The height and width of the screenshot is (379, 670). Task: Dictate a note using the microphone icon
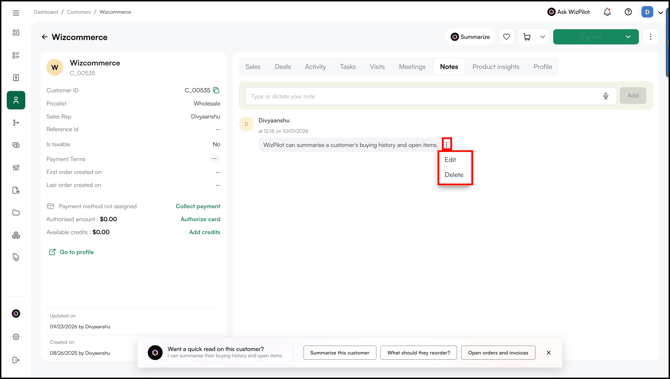click(605, 96)
